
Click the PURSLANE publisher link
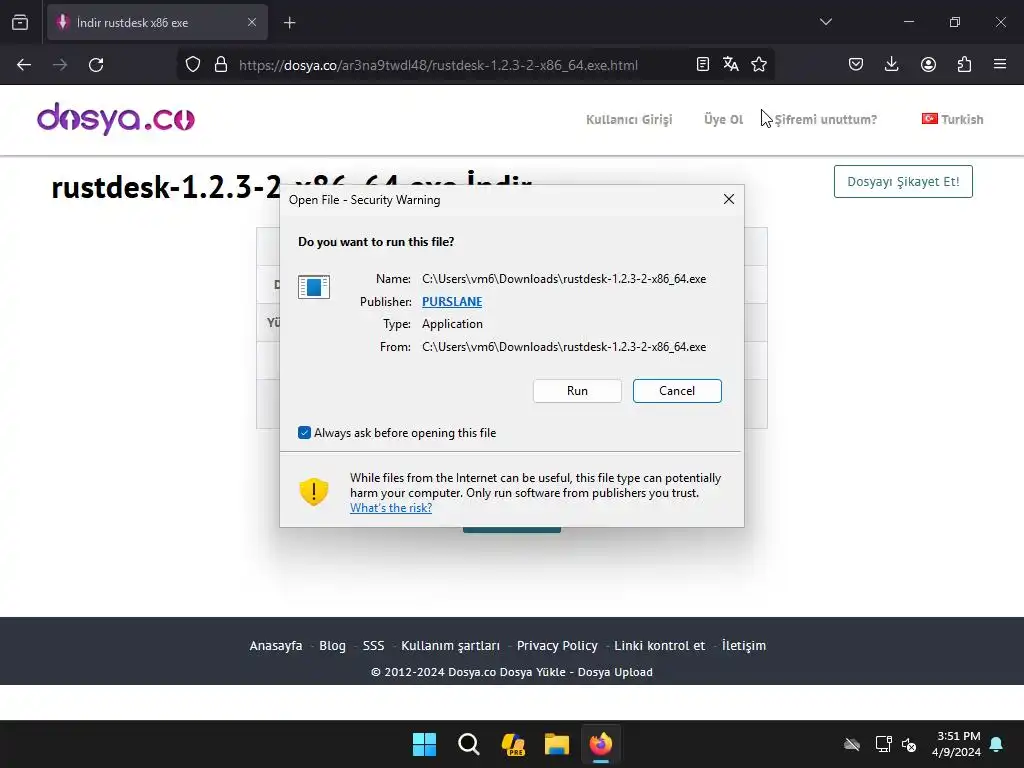point(452,302)
